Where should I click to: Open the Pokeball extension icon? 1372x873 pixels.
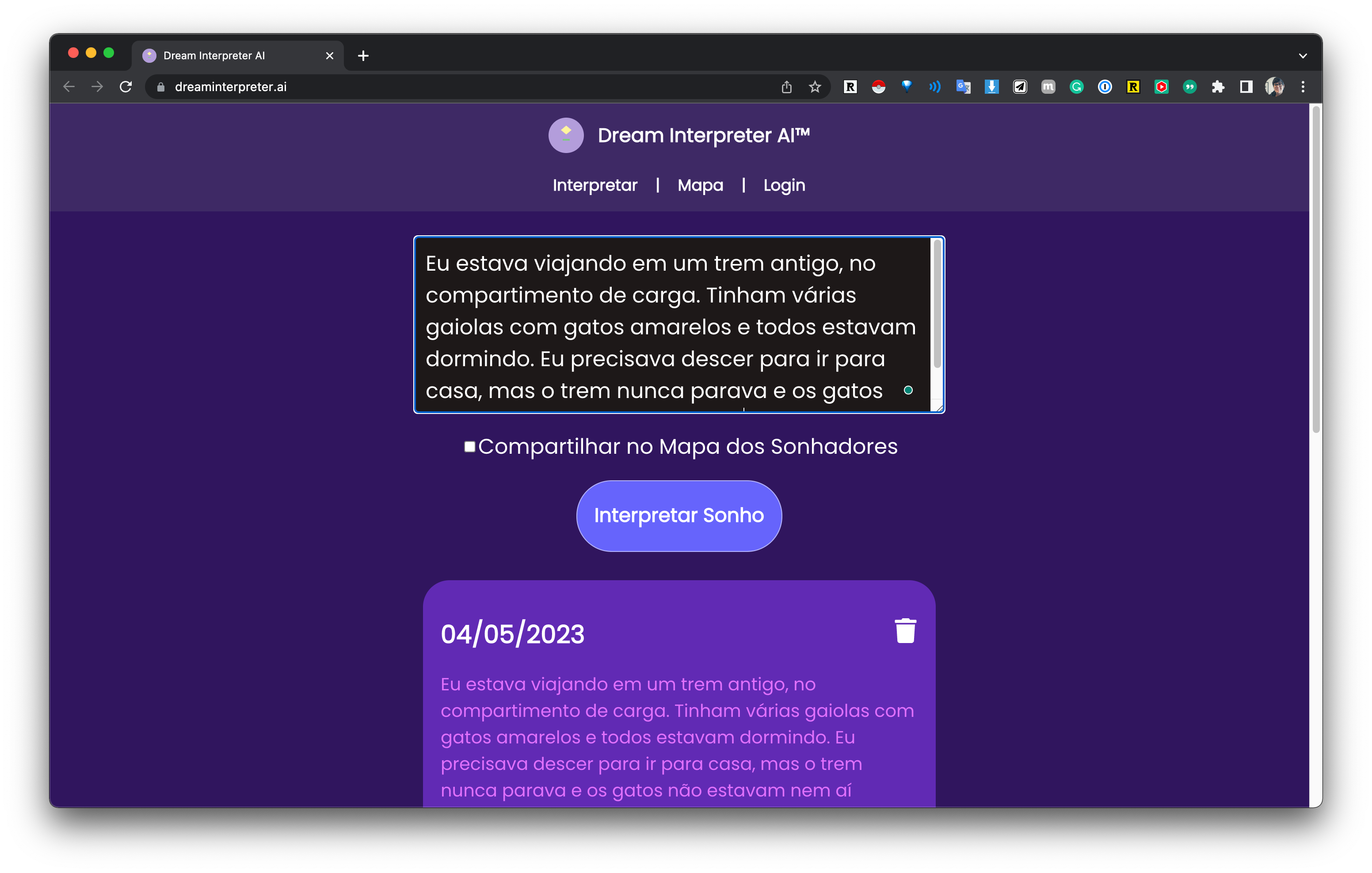tap(879, 87)
